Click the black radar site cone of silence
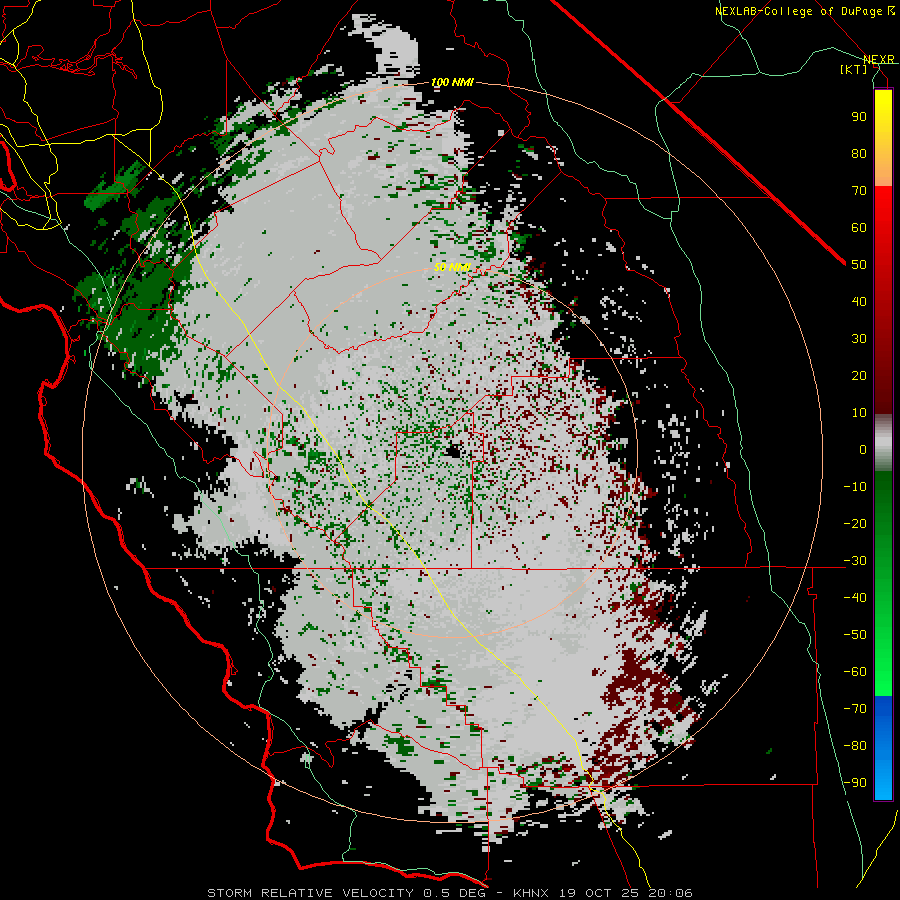Screen dimensions: 900x900 (x=452, y=452)
